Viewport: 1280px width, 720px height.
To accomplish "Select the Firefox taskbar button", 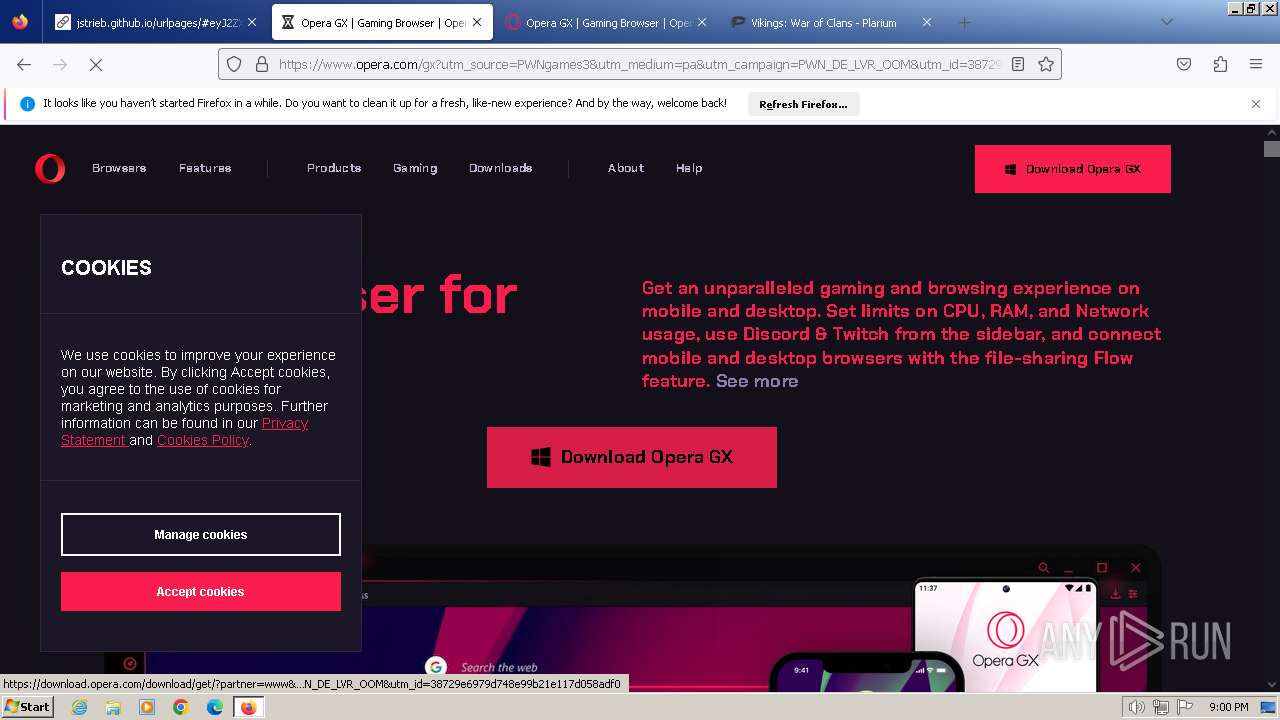I will [x=248, y=707].
